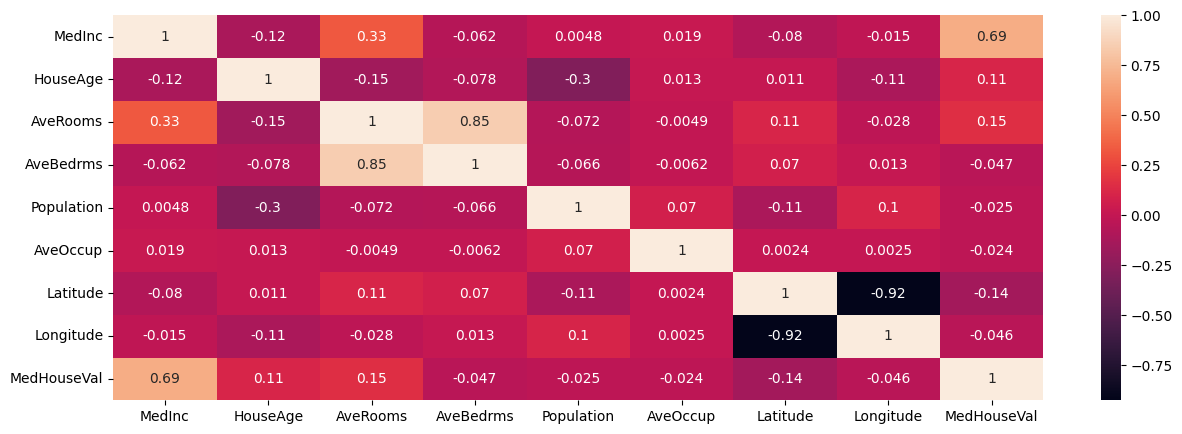Select the 0.85 cell in the AveRooms row
This screenshot has width=1182, height=434.
click(475, 122)
